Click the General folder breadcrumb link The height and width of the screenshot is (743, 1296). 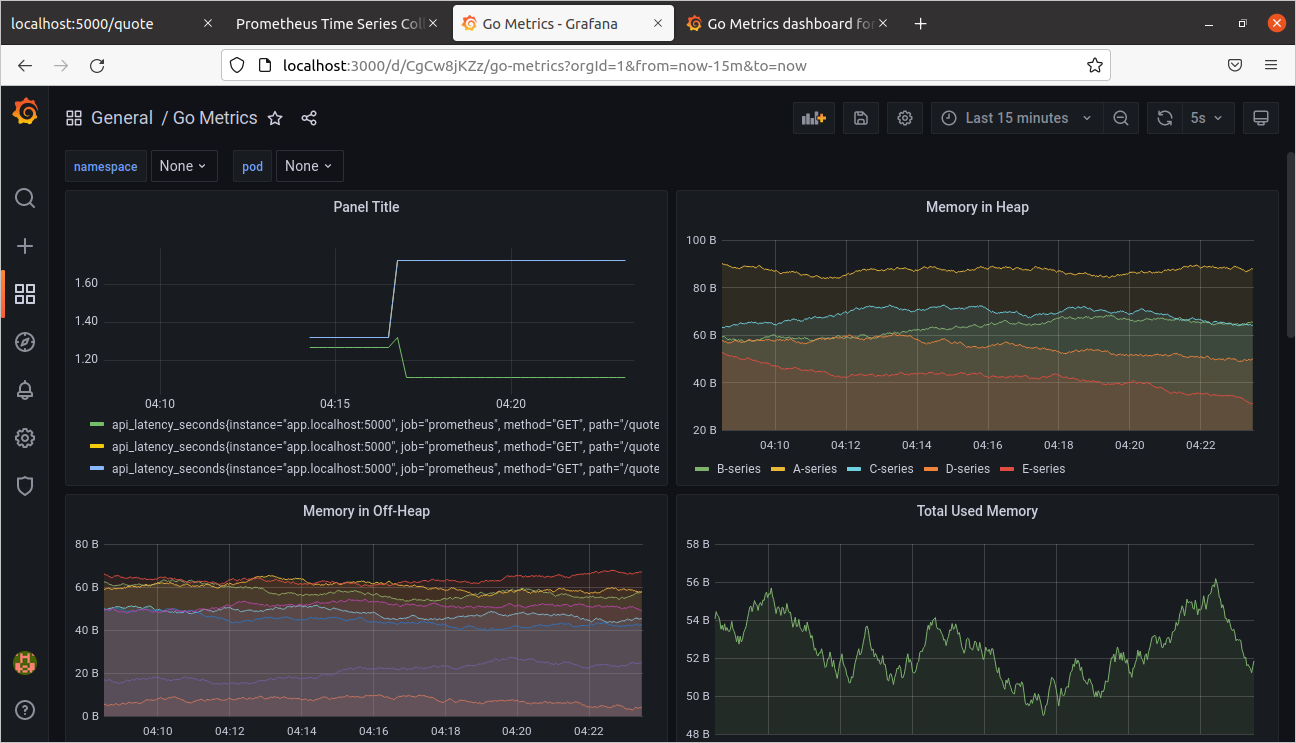click(122, 118)
